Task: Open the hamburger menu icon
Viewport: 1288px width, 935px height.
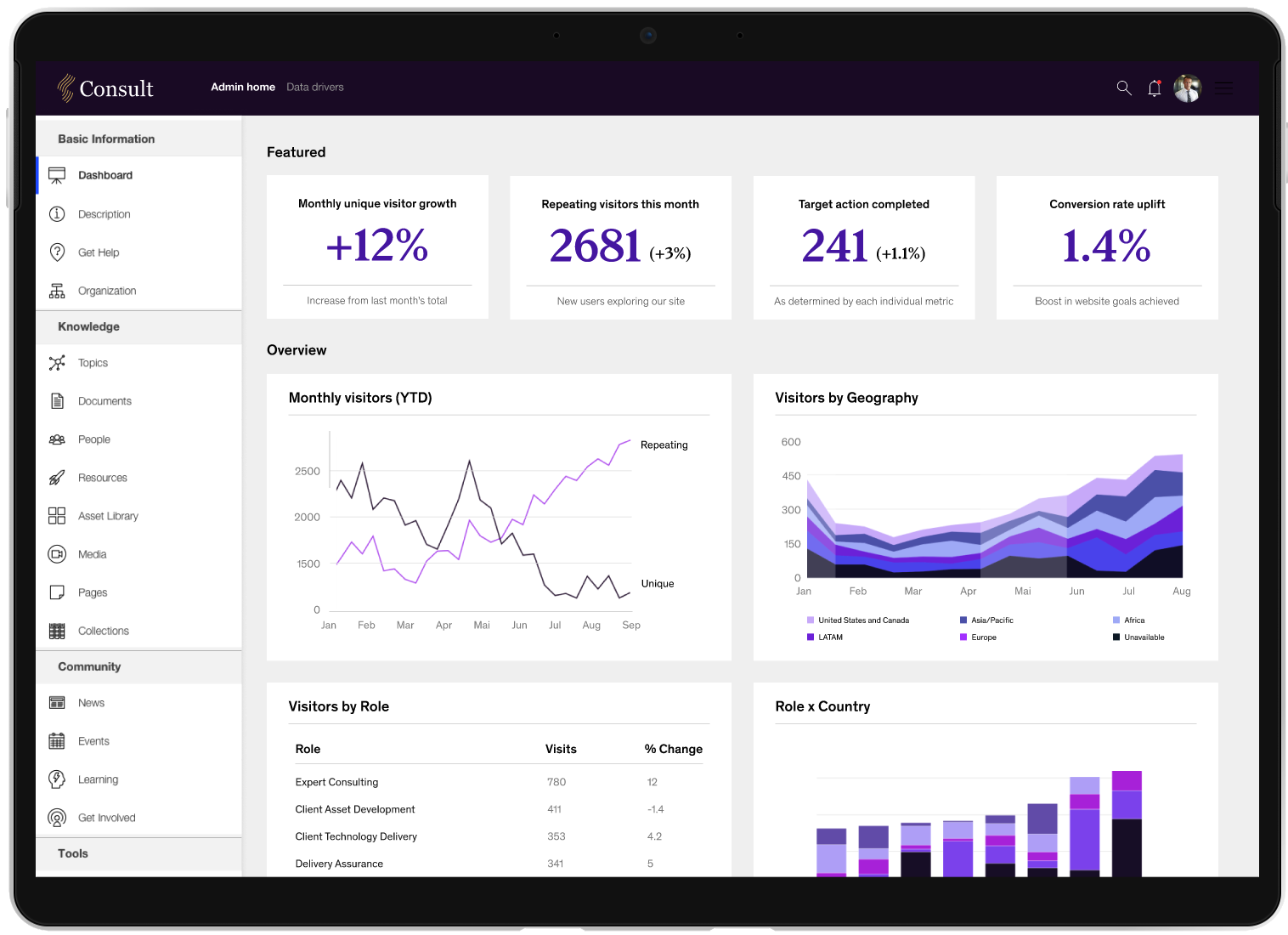Action: click(x=1224, y=88)
